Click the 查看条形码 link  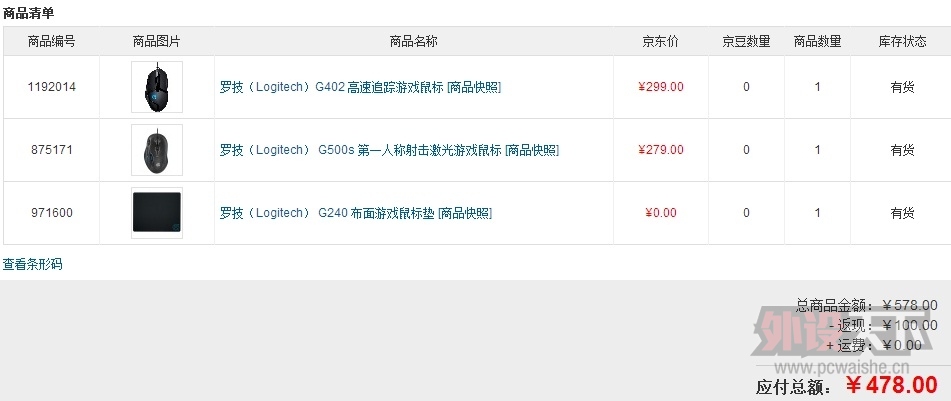[x=32, y=264]
